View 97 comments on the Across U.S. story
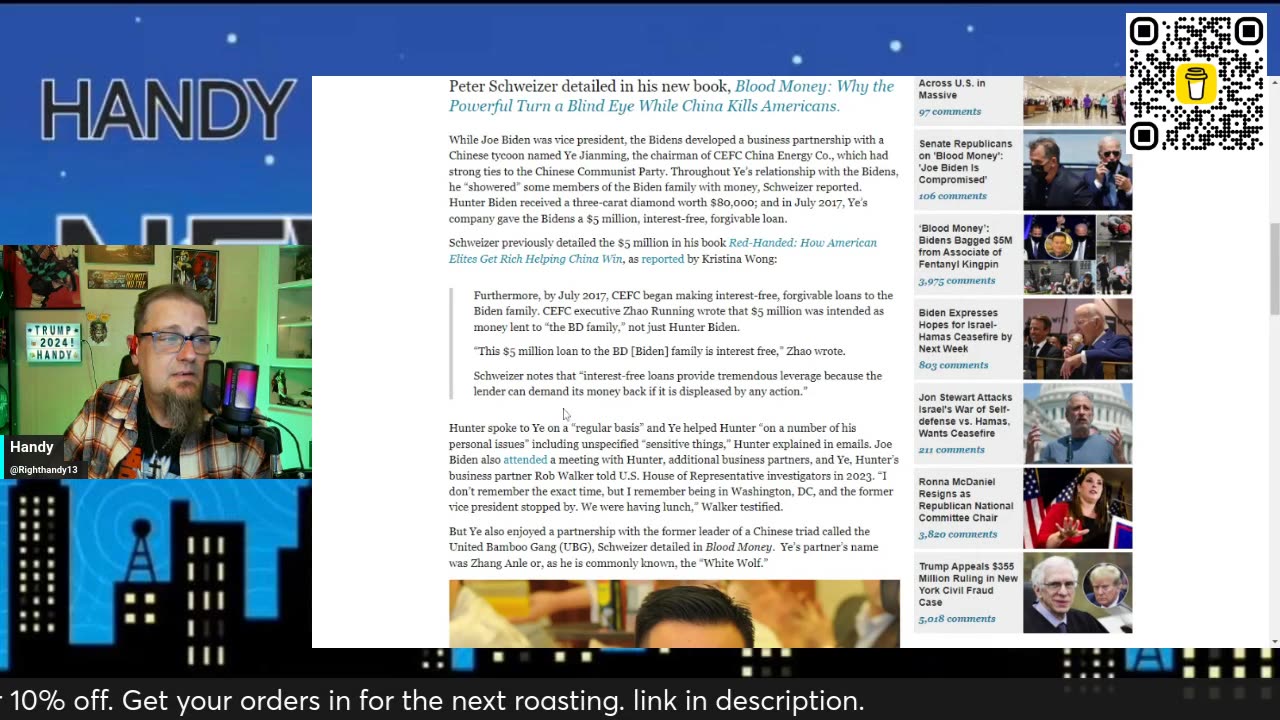1280x720 pixels. [949, 112]
